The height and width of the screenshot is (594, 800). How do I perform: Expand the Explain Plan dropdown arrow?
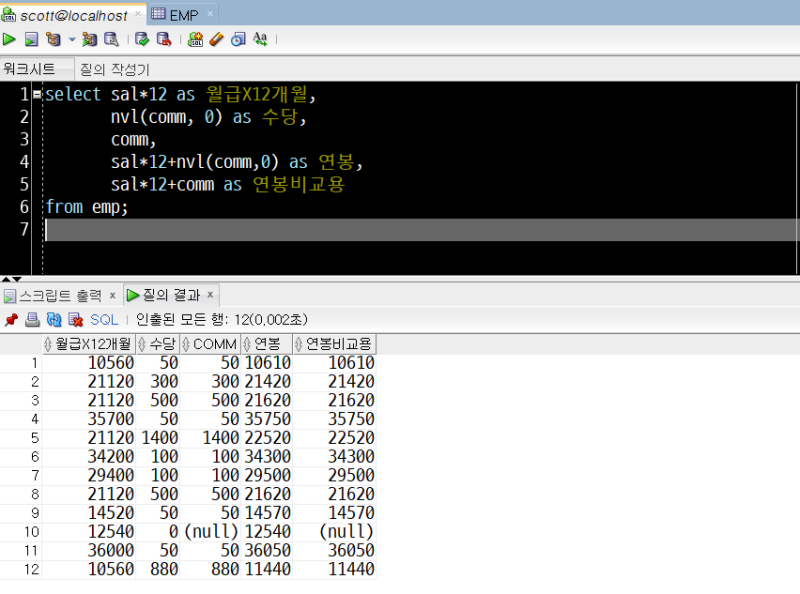point(71,38)
